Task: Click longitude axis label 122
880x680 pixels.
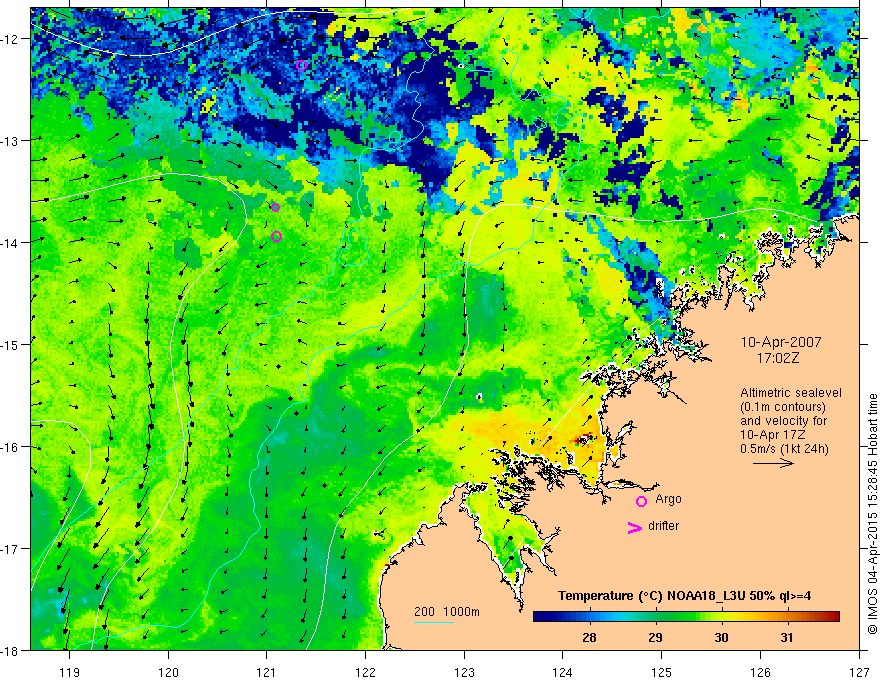Action: click(365, 672)
